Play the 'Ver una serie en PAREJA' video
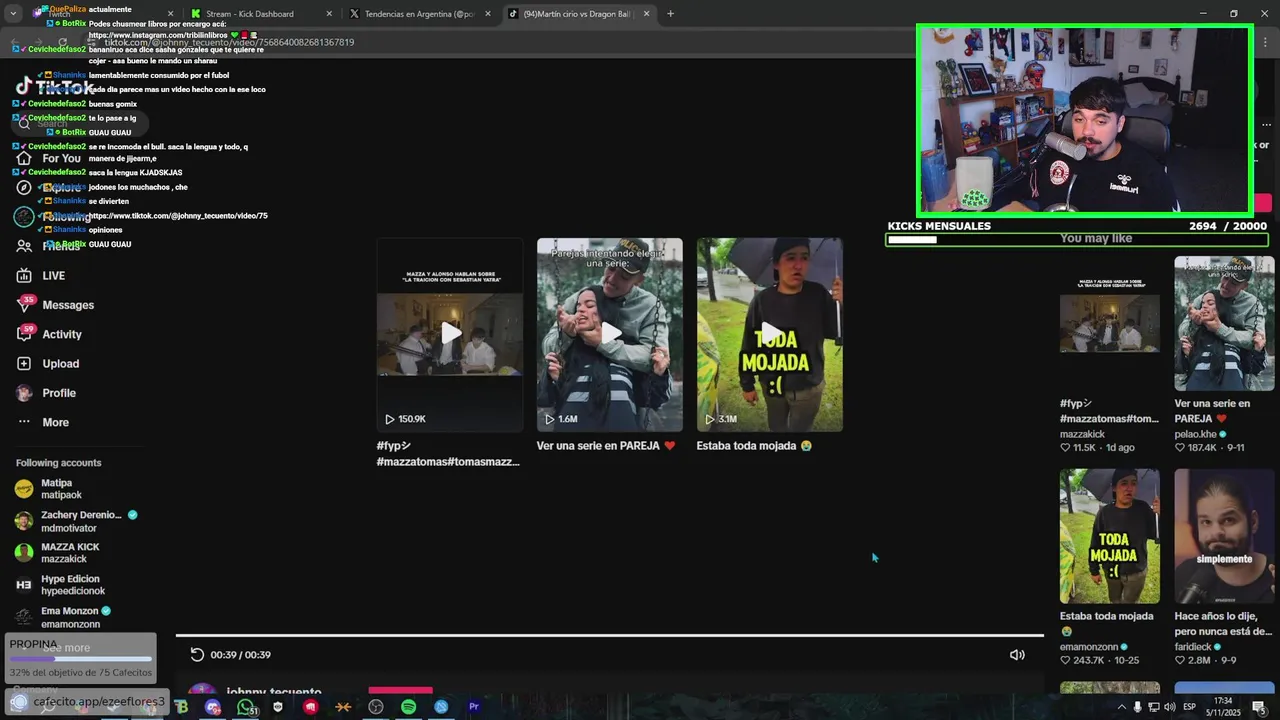 [610, 334]
